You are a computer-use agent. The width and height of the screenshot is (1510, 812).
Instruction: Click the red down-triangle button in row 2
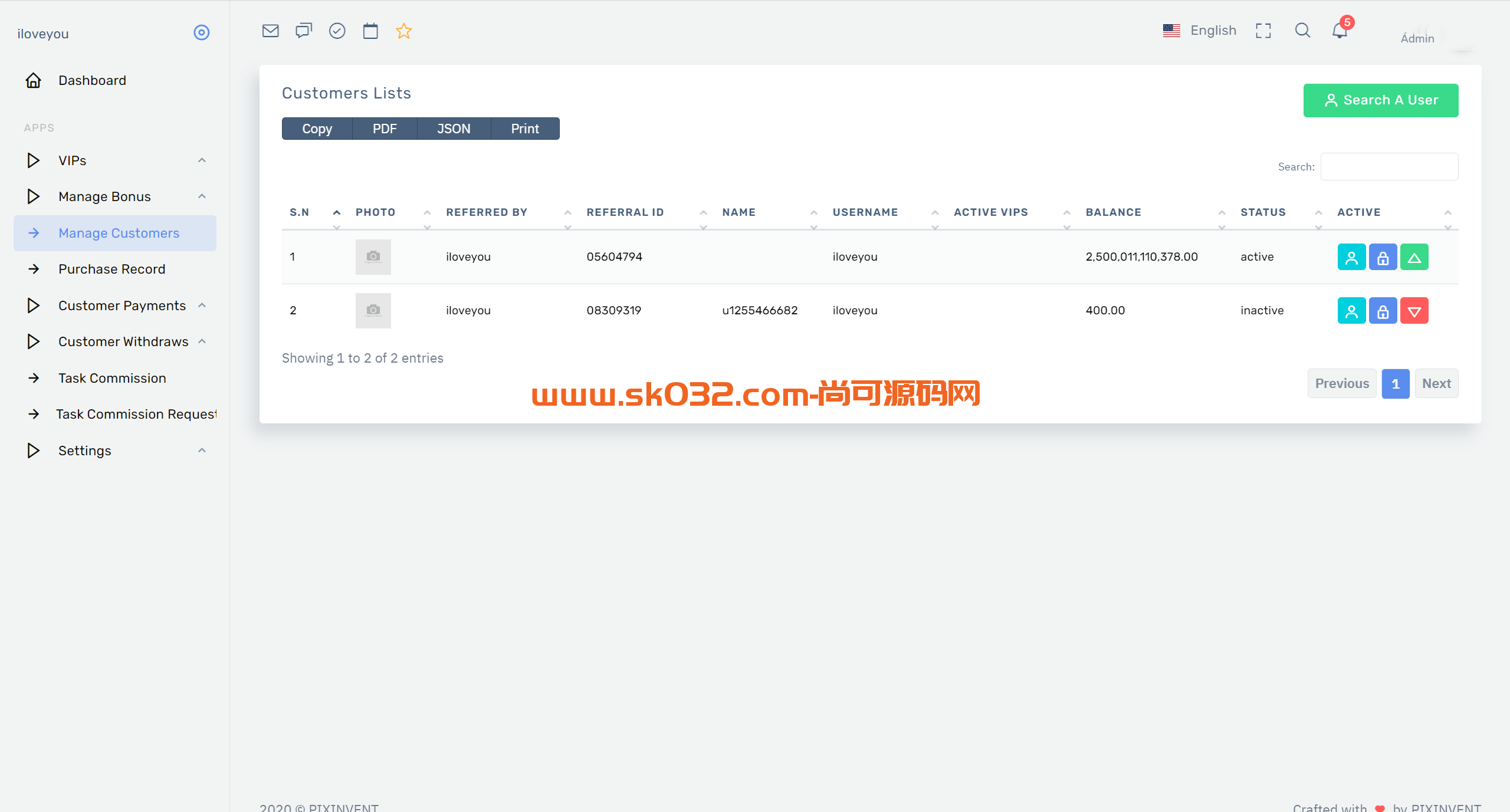coord(1414,311)
